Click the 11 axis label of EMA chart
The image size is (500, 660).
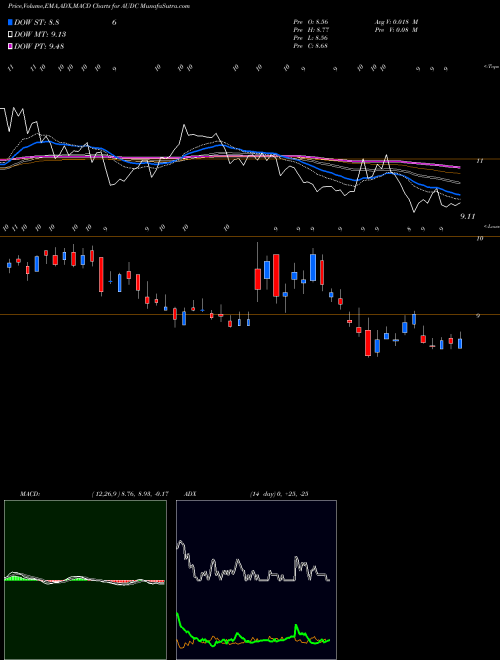click(479, 160)
